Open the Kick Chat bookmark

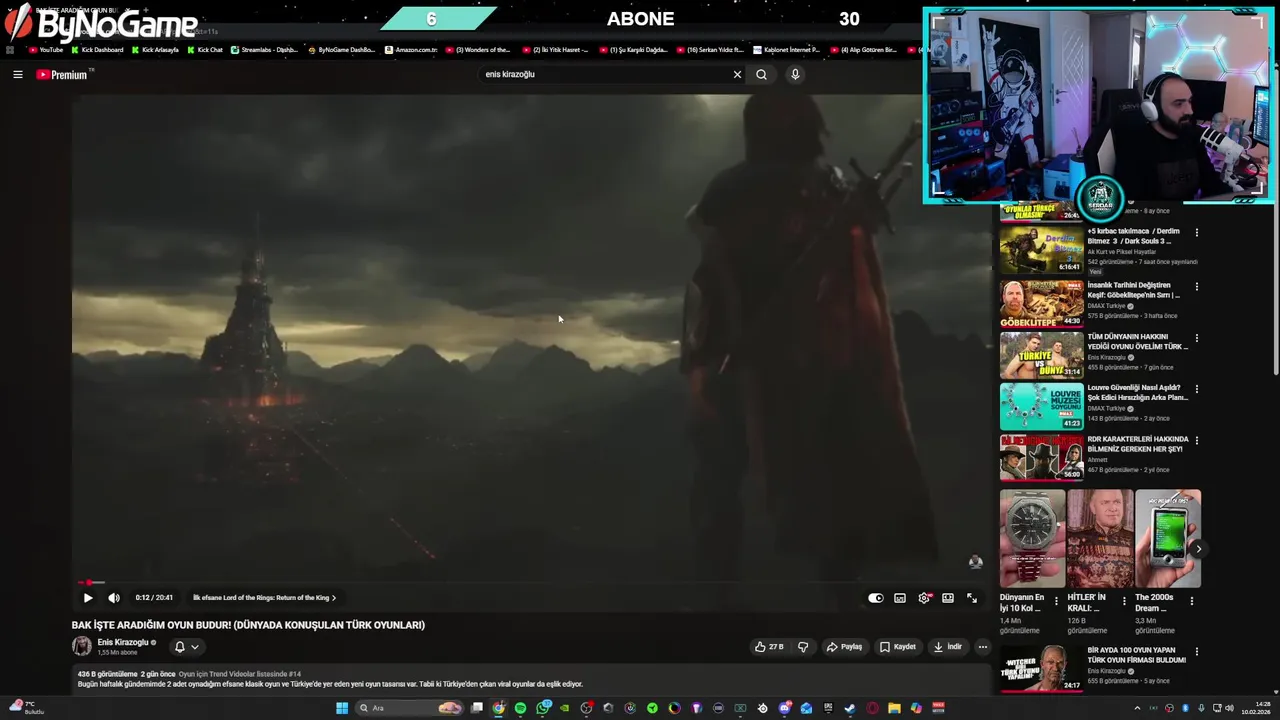205,50
